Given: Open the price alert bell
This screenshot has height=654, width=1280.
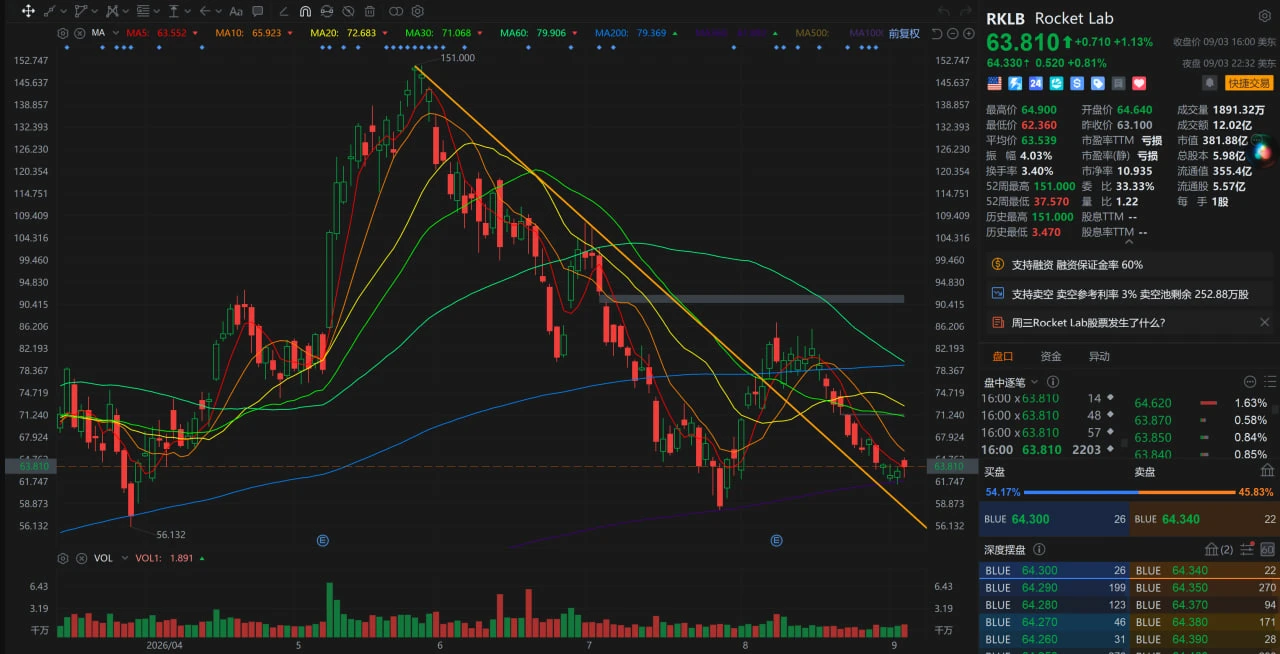Looking at the screenshot, I should 1210,83.
